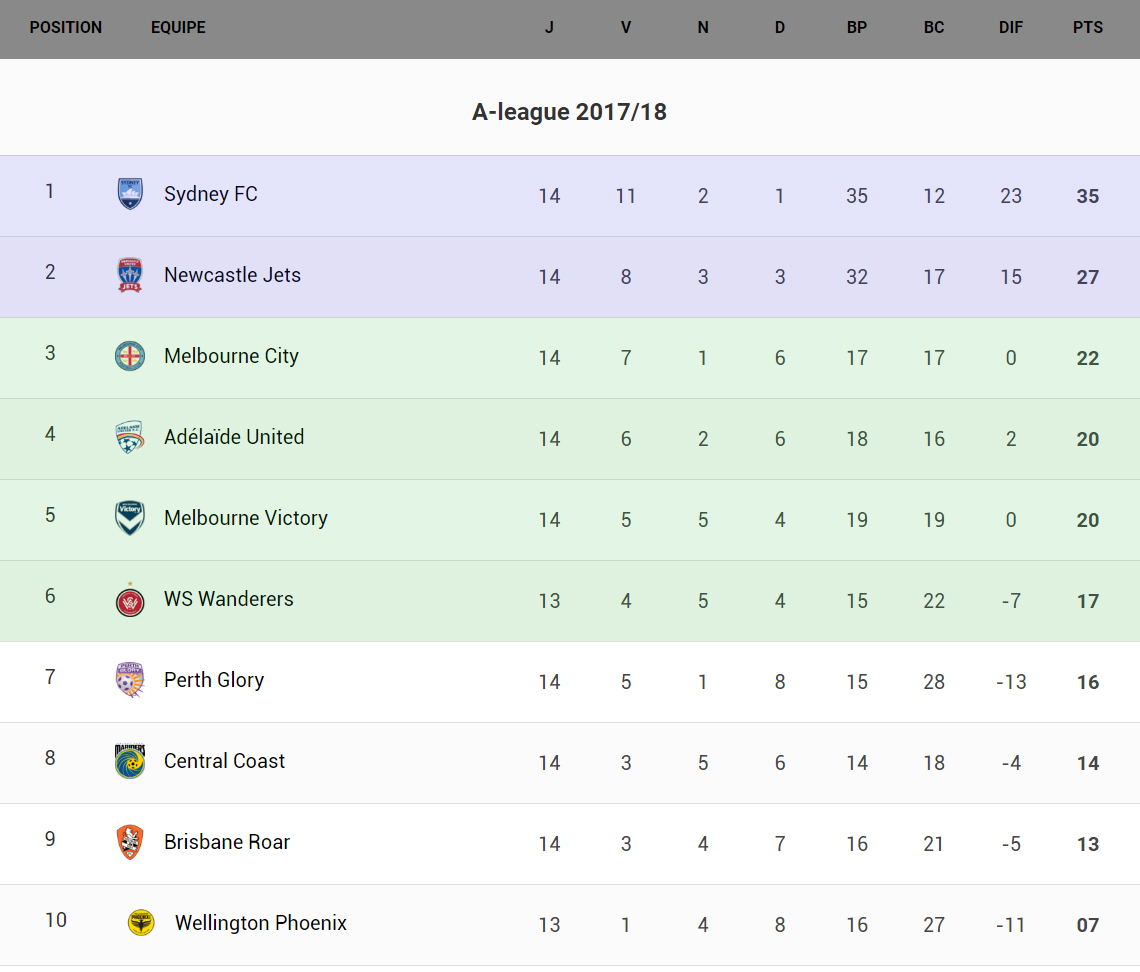
Task: Select the WS Wanderers round badge
Action: point(130,600)
